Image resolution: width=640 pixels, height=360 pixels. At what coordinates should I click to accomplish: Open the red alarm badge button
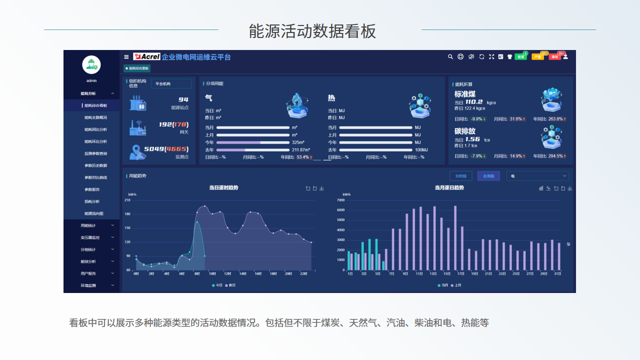click(x=555, y=57)
